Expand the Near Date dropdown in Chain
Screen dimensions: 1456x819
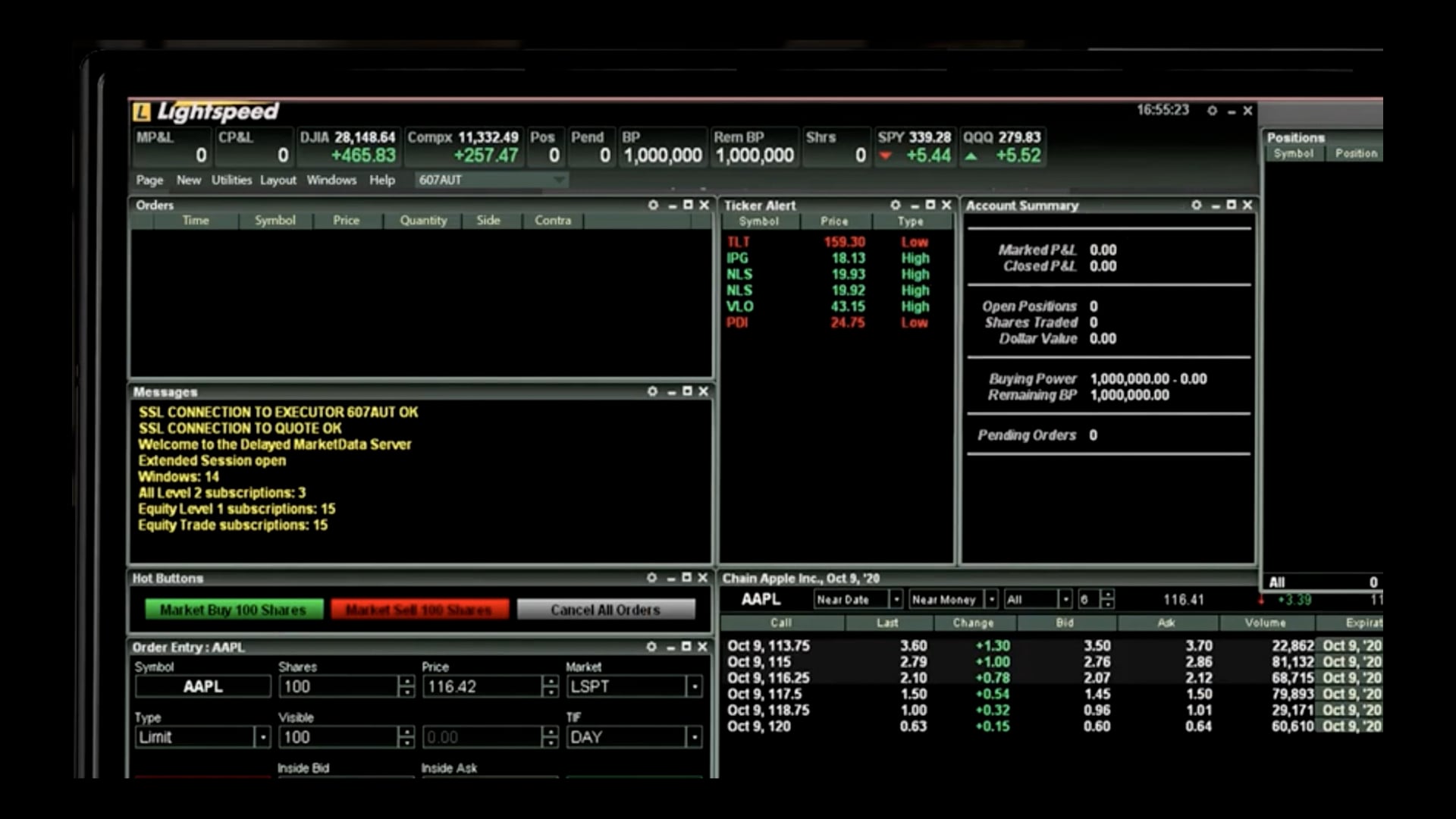coord(896,599)
